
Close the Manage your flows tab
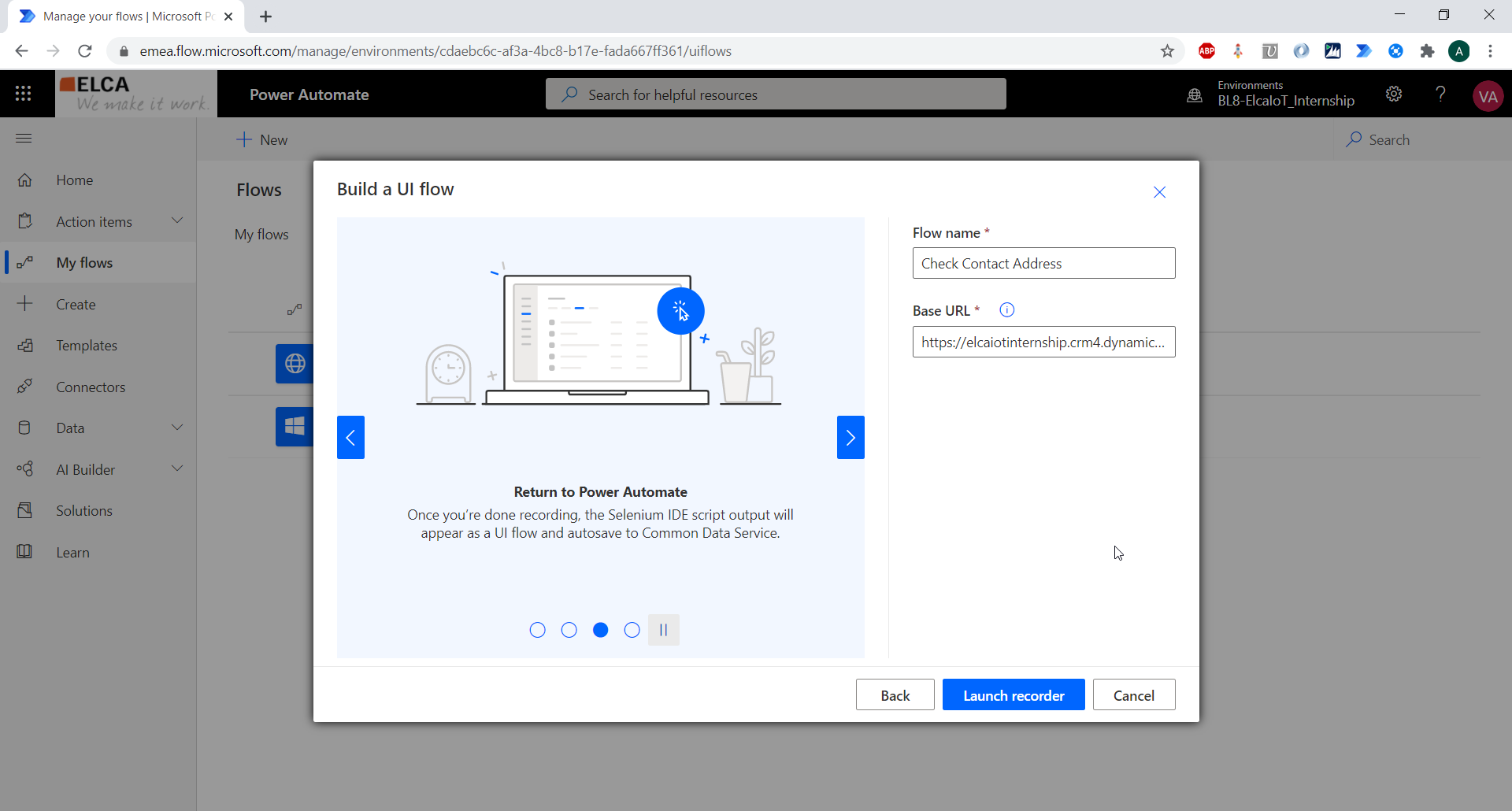pos(228,17)
